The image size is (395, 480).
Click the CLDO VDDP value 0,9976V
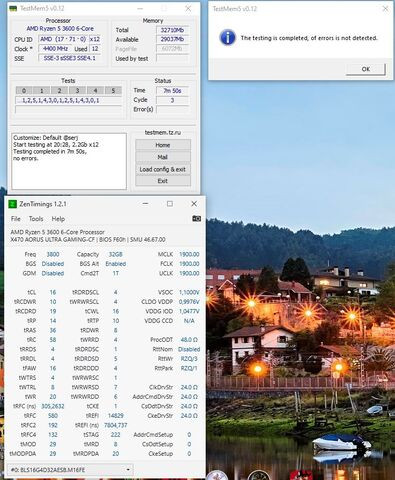tap(189, 302)
